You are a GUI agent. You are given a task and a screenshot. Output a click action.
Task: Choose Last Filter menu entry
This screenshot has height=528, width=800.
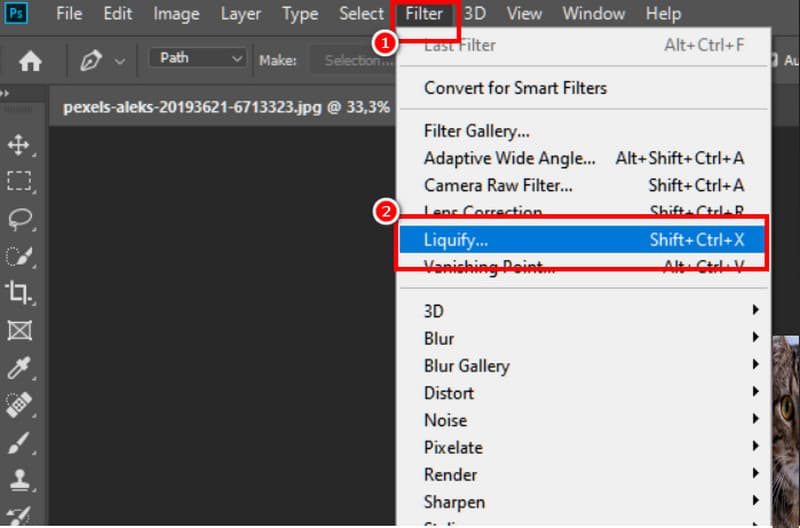[x=584, y=45]
